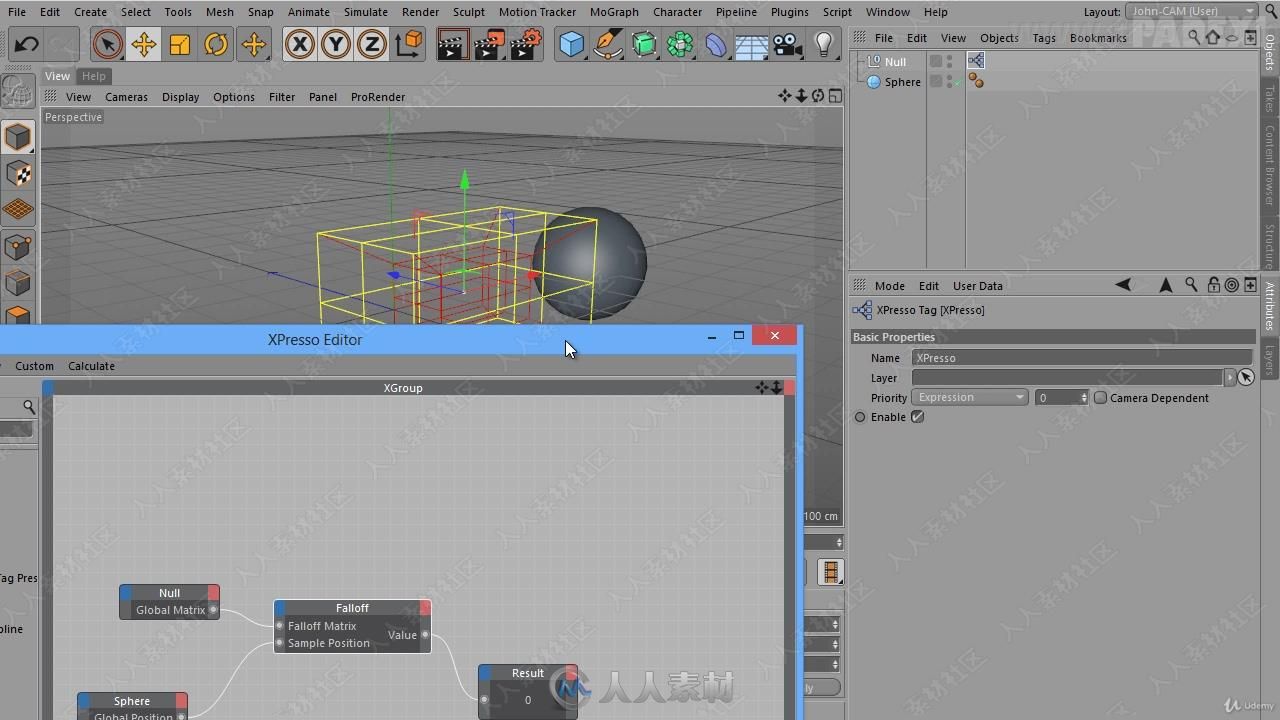1280x720 pixels.
Task: Activate the Scale tool
Action: (x=180, y=44)
